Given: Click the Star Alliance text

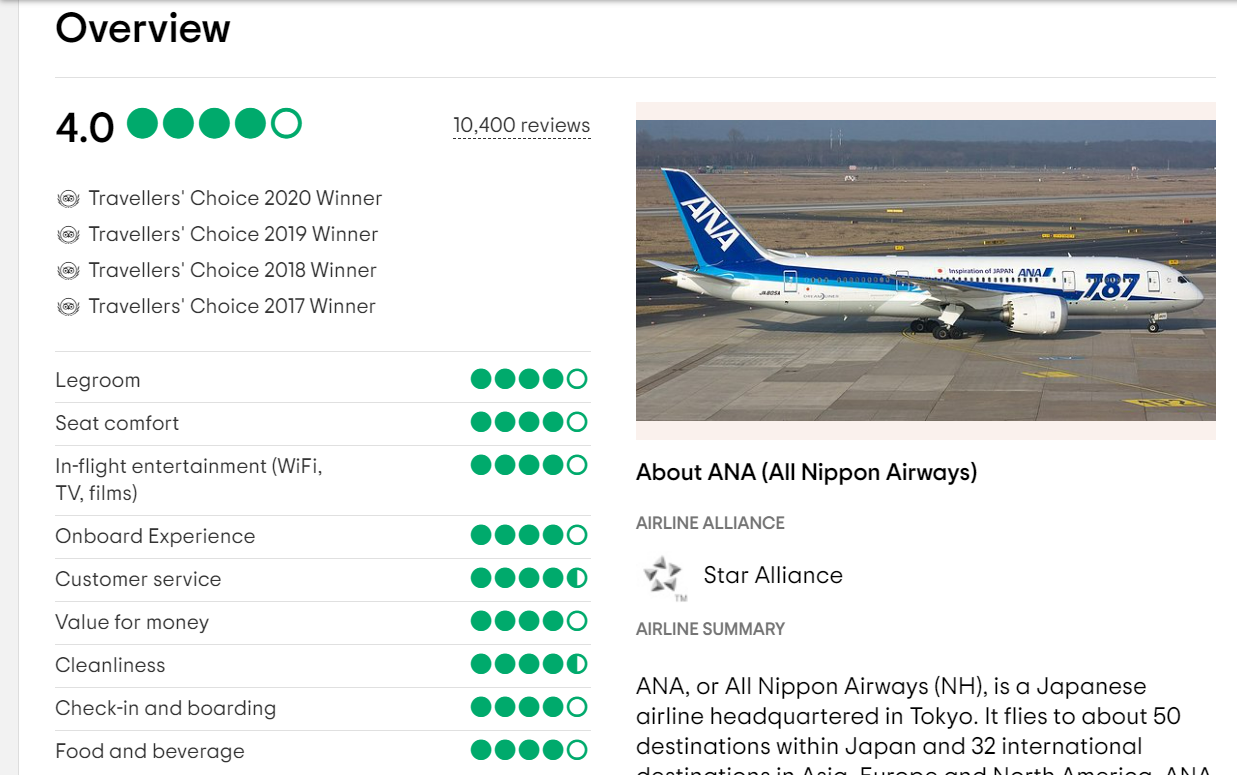Looking at the screenshot, I should point(773,575).
